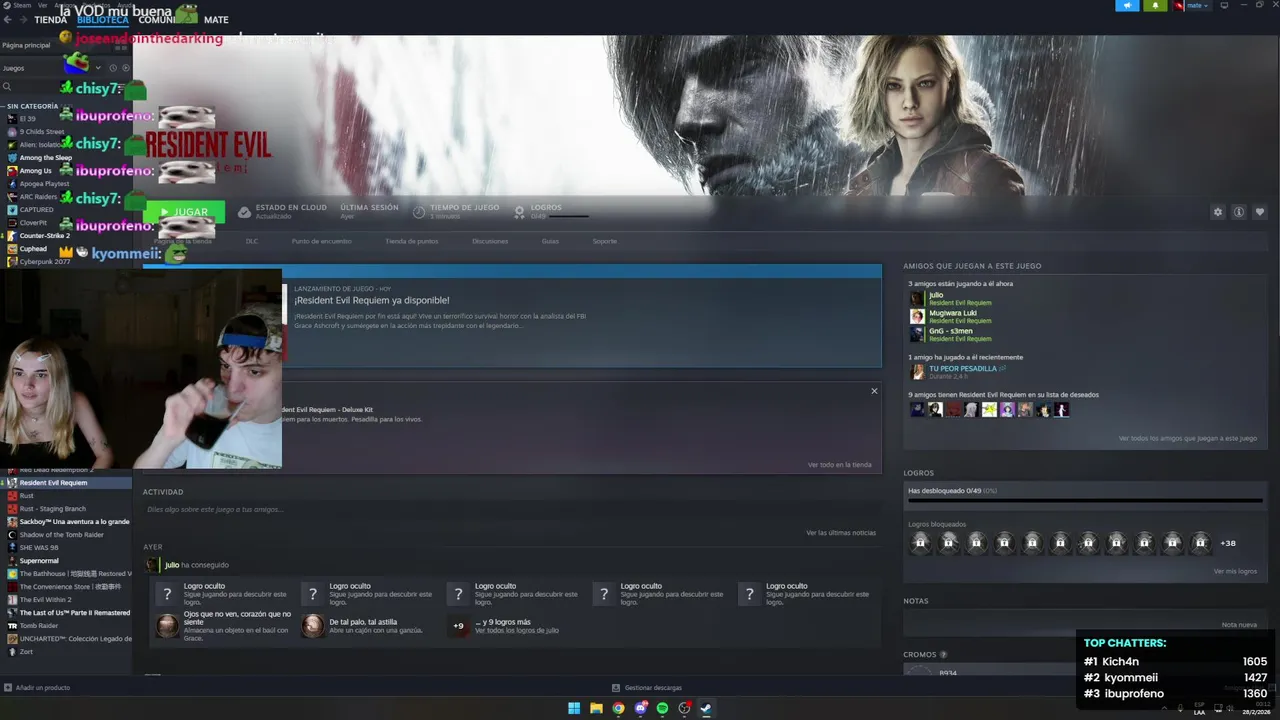Open Discusiones tab
This screenshot has width=1280, height=720.
(x=490, y=241)
